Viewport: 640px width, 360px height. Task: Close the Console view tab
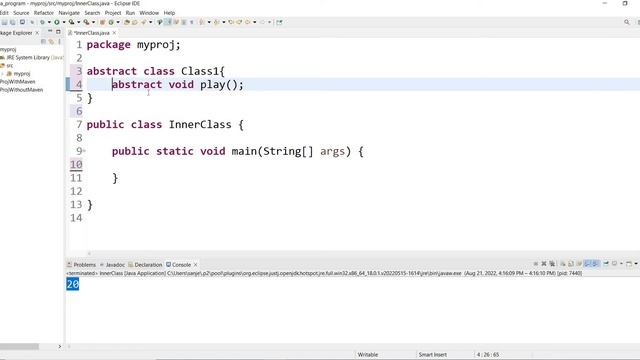pos(196,264)
